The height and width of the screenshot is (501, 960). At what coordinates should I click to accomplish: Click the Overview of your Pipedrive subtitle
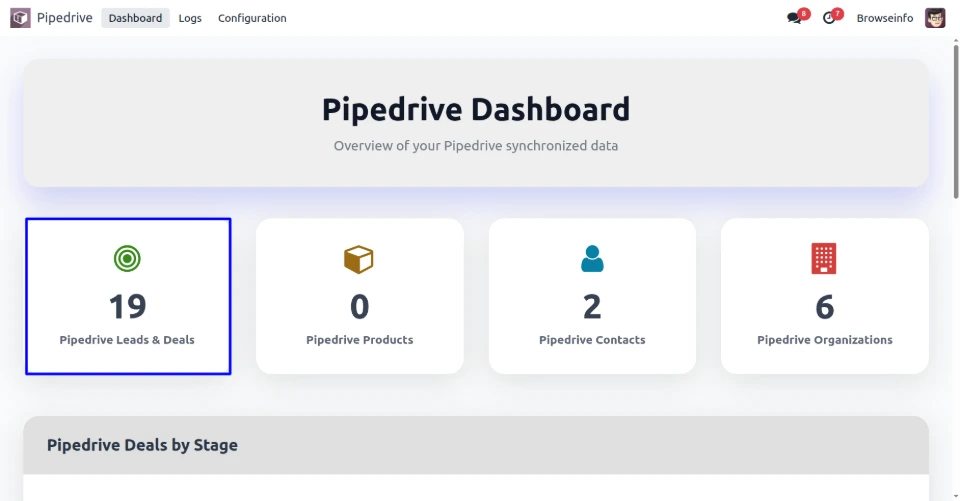click(476, 146)
